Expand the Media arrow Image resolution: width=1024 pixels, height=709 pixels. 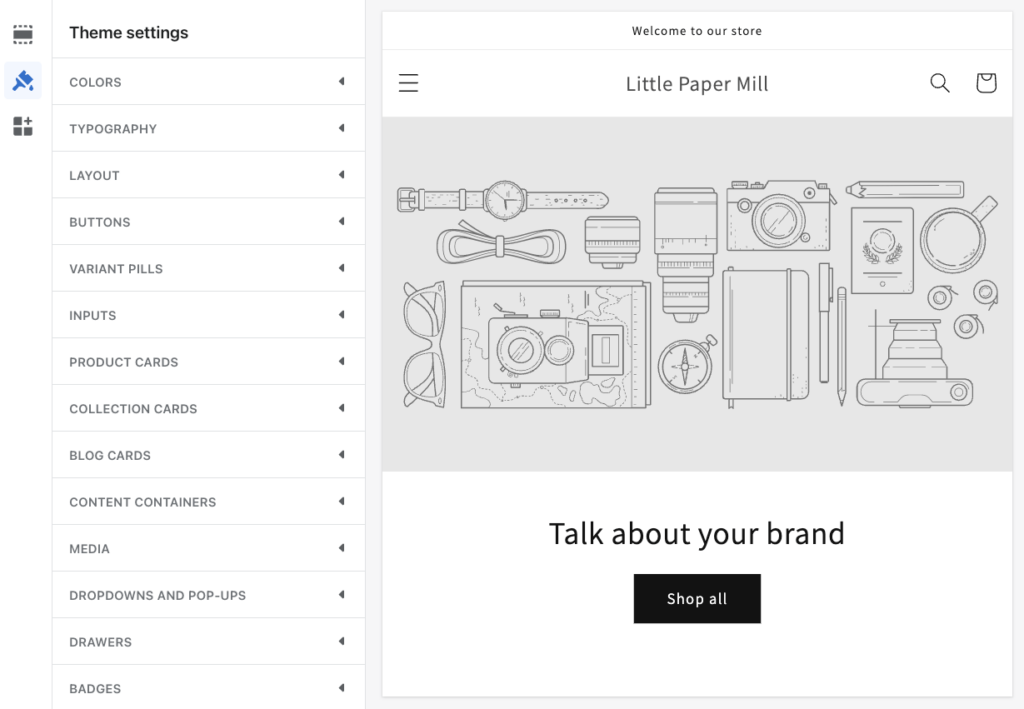point(342,548)
